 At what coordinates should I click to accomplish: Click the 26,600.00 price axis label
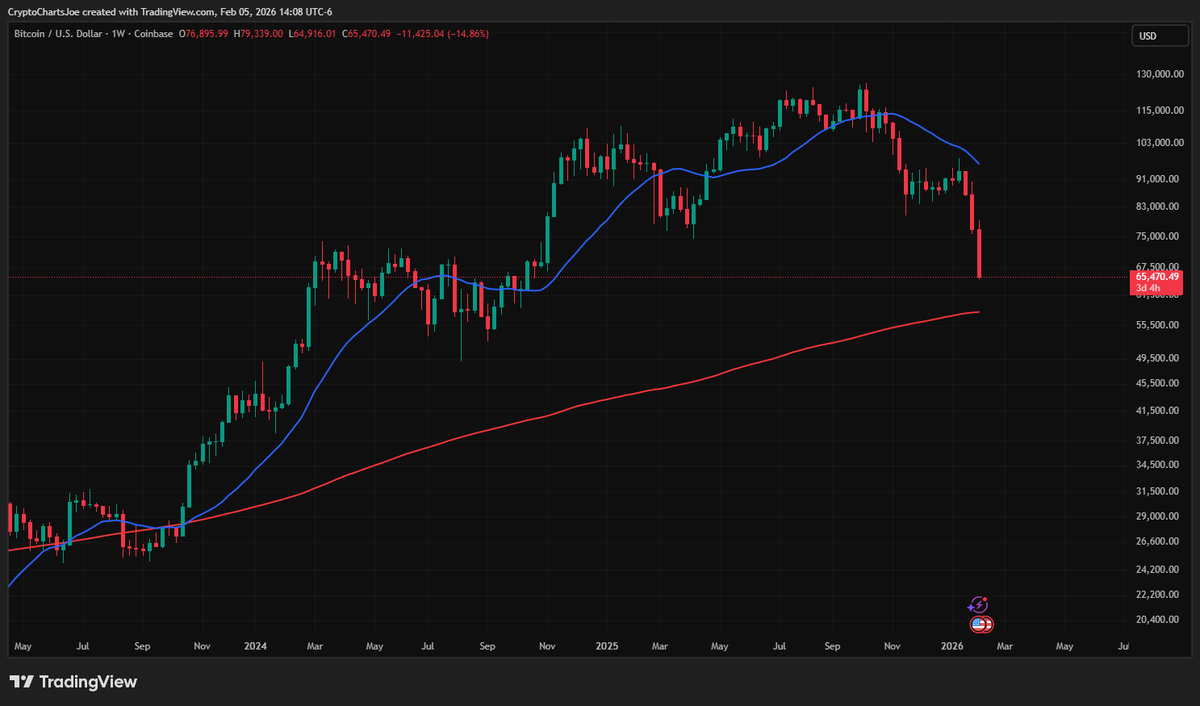point(1160,542)
